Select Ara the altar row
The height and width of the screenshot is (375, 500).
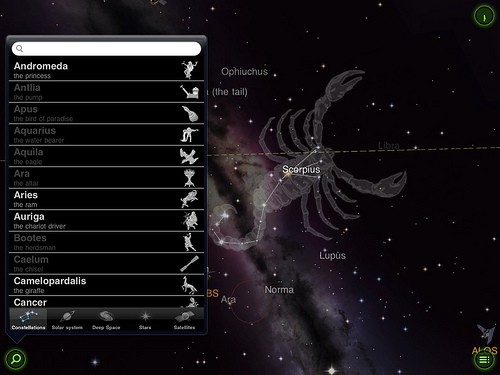(x=106, y=178)
